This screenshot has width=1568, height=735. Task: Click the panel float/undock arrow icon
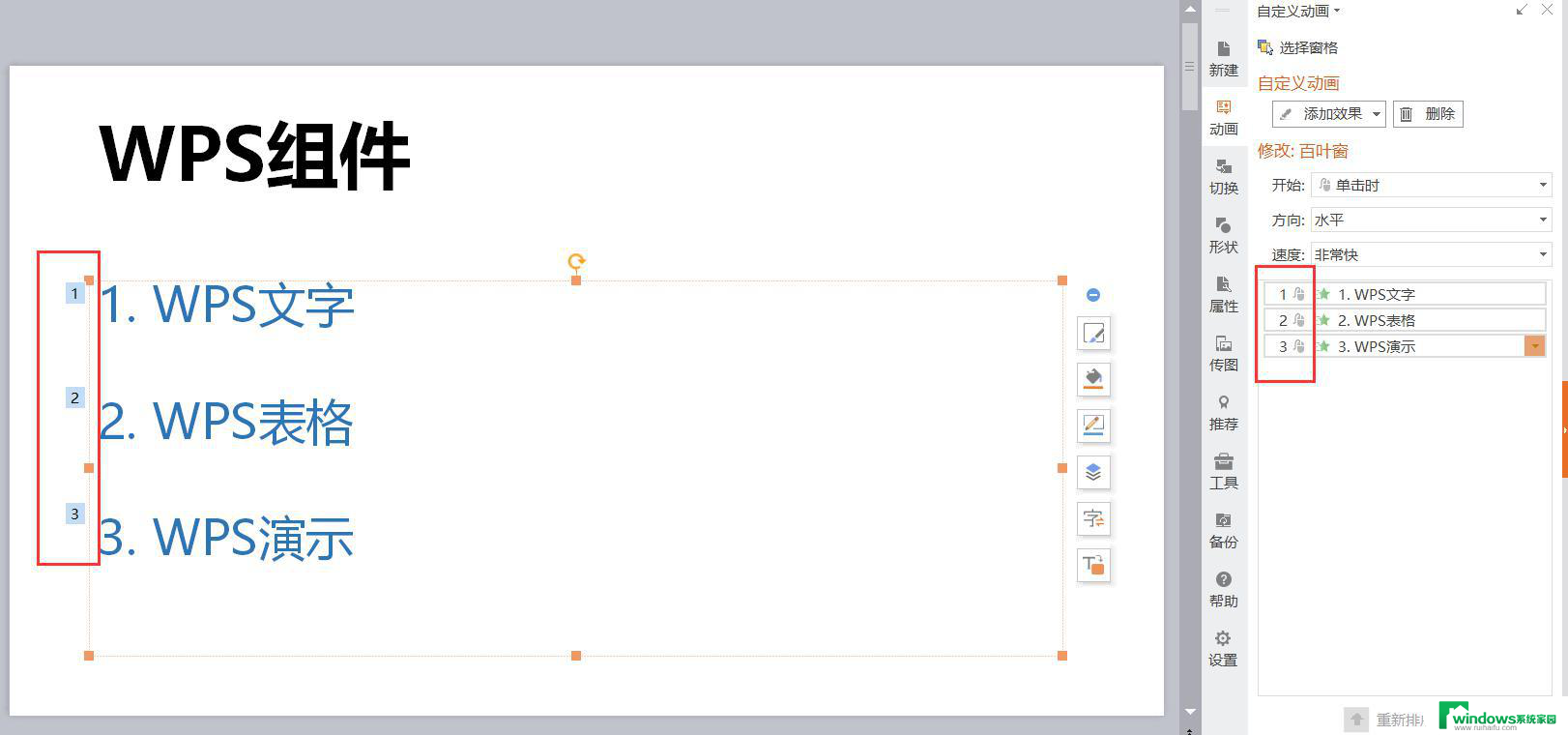pos(1523,10)
